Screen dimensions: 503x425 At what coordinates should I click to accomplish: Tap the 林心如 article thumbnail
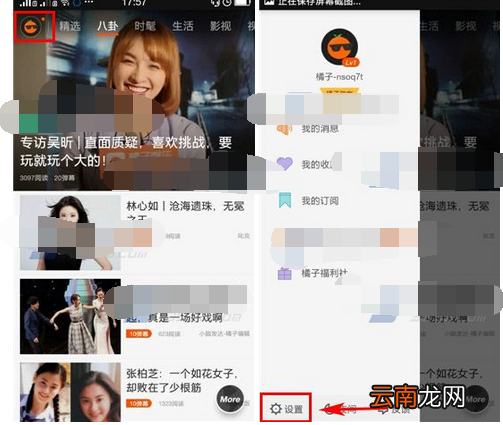pyautogui.click(x=70, y=233)
